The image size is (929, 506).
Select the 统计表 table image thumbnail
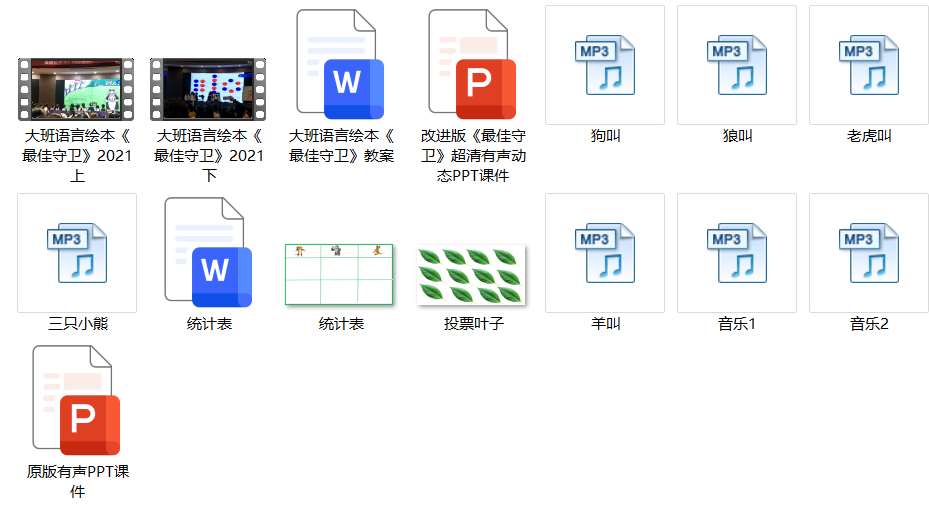[x=340, y=274]
